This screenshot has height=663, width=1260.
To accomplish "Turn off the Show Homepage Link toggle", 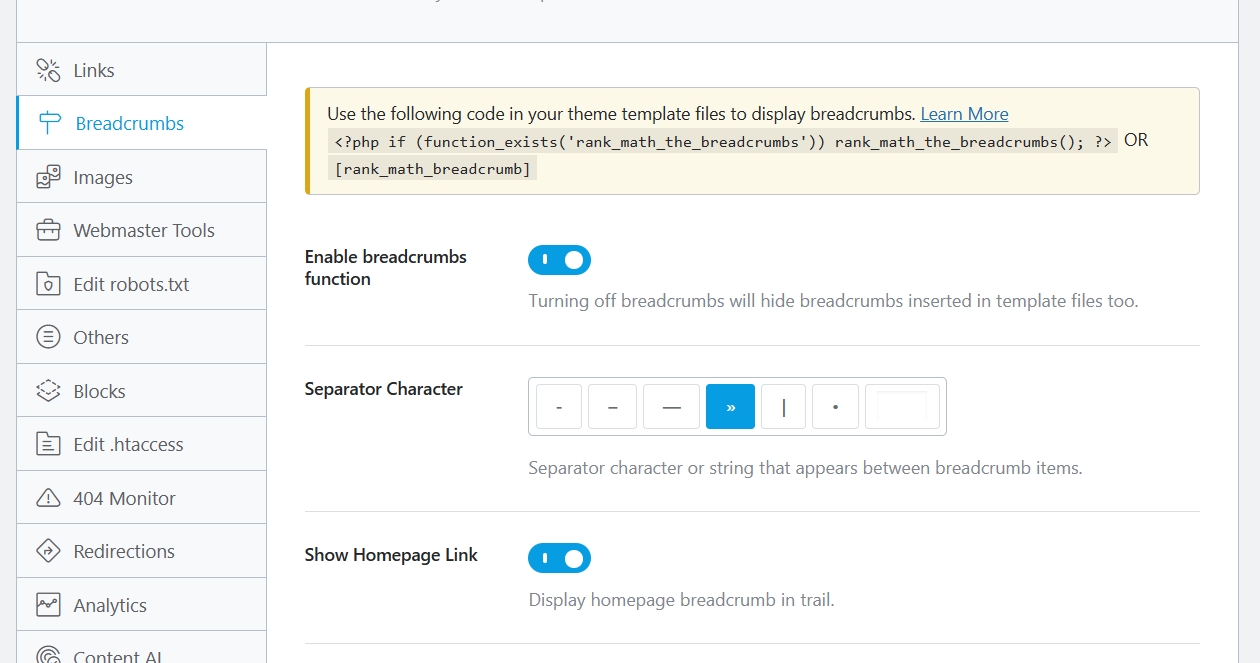I will click(x=559, y=558).
